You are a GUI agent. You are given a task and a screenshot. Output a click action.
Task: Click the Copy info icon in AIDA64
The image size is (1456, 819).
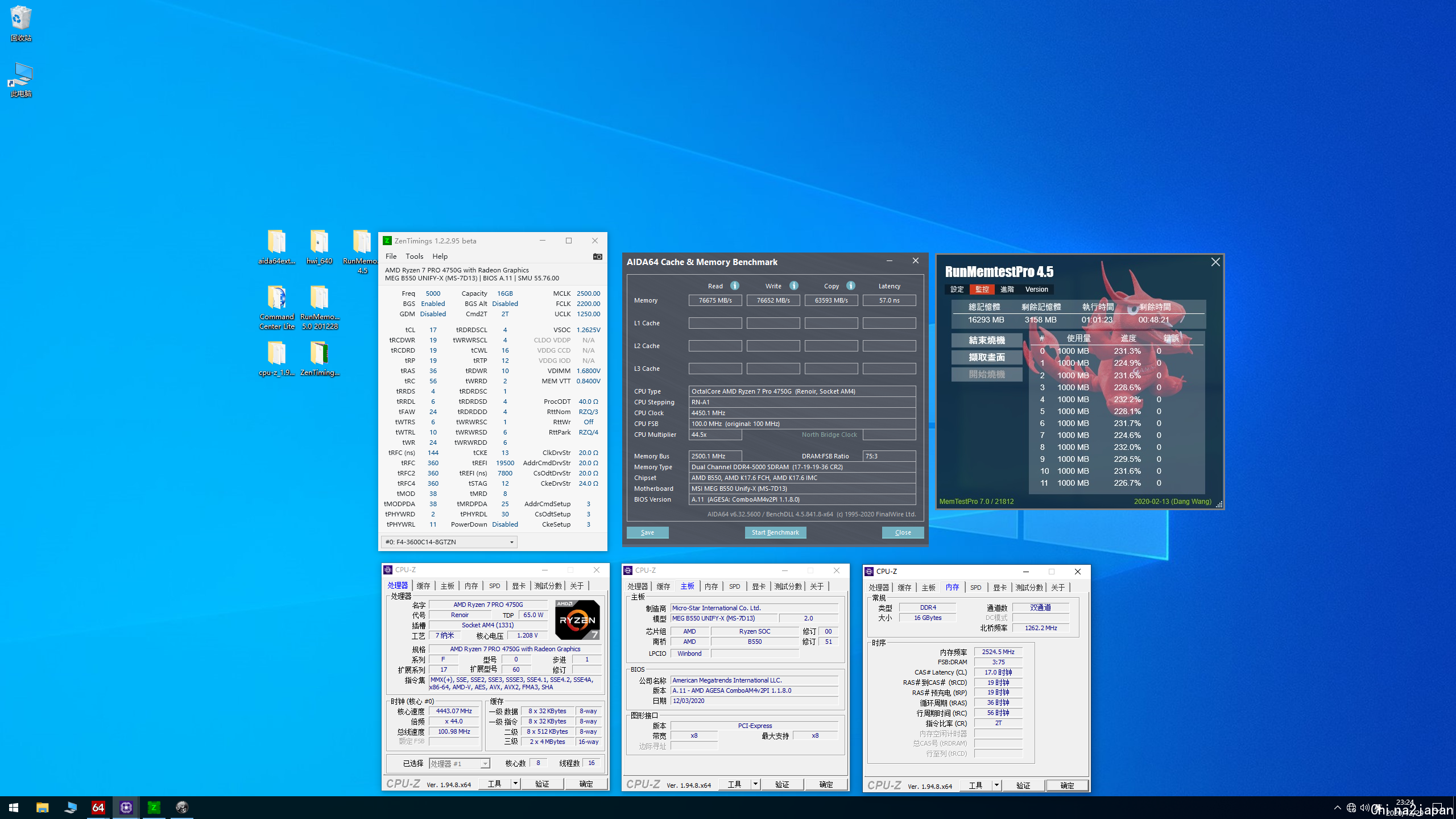[851, 286]
